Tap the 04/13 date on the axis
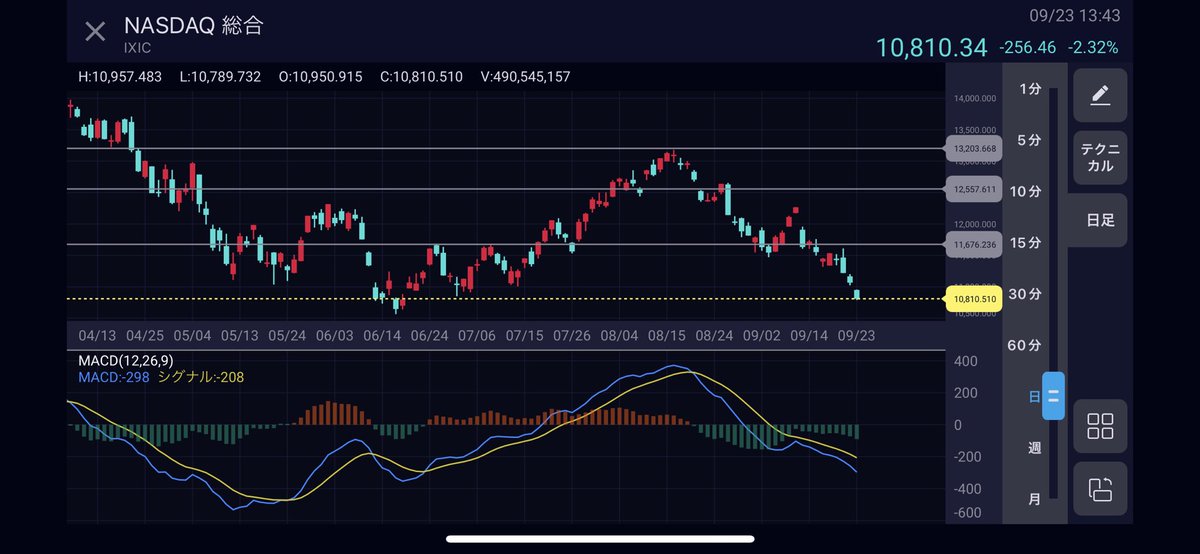The width and height of the screenshot is (1200, 554). tap(96, 336)
